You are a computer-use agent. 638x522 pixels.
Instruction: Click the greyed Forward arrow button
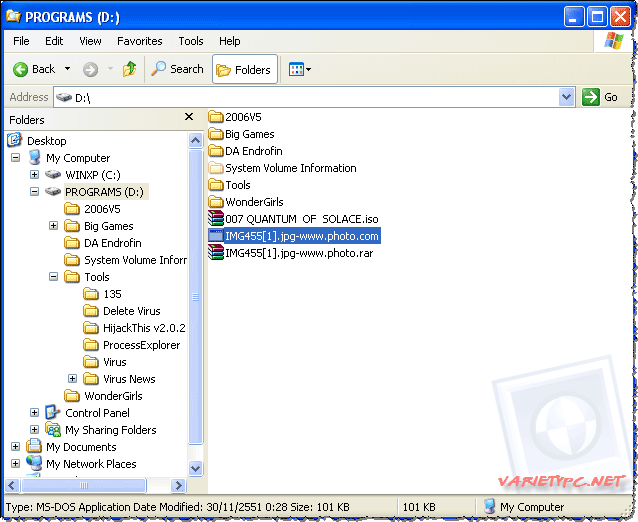coord(90,70)
